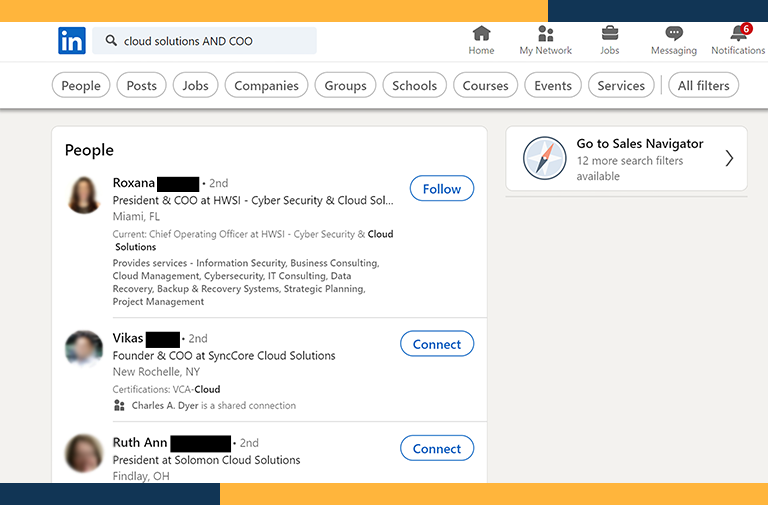Select the Groups filter pill
The image size is (768, 505).
click(345, 85)
